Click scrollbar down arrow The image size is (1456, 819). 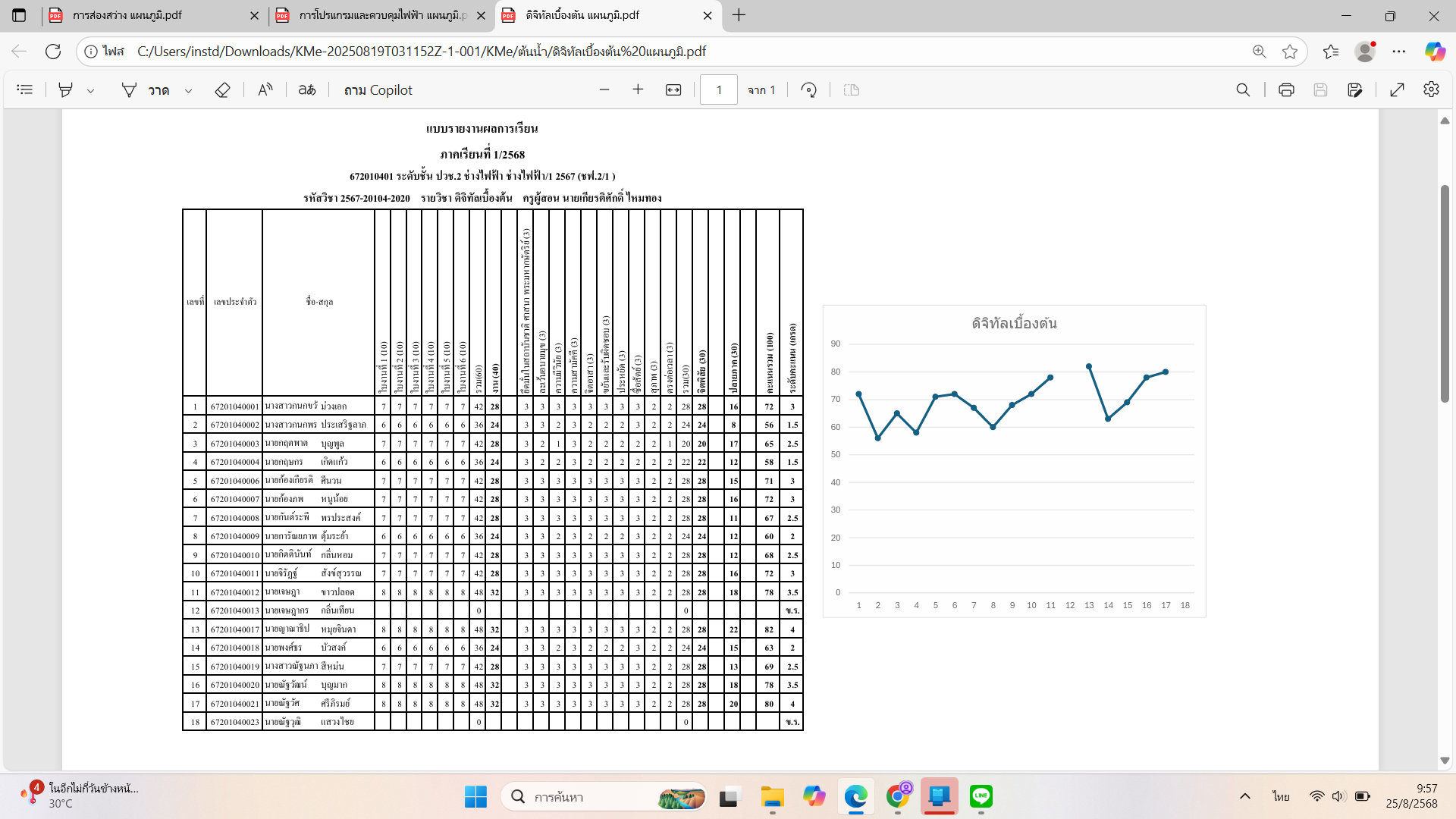pos(1445,761)
